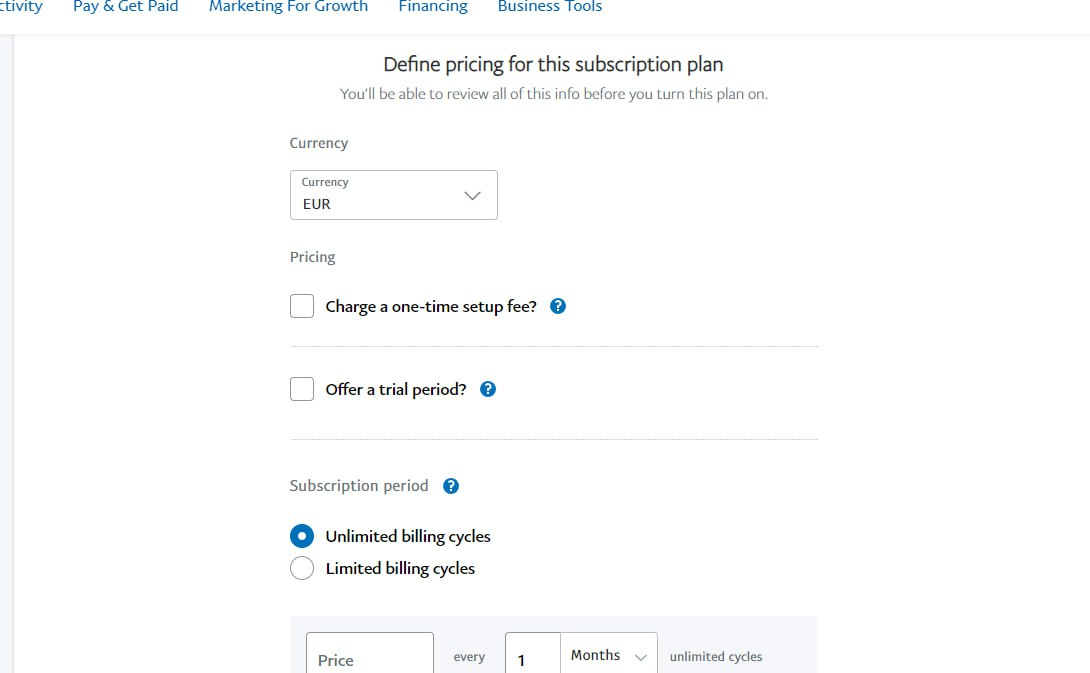Image resolution: width=1090 pixels, height=673 pixels.
Task: Click the chevron arrow in Currency box
Action: [x=473, y=195]
